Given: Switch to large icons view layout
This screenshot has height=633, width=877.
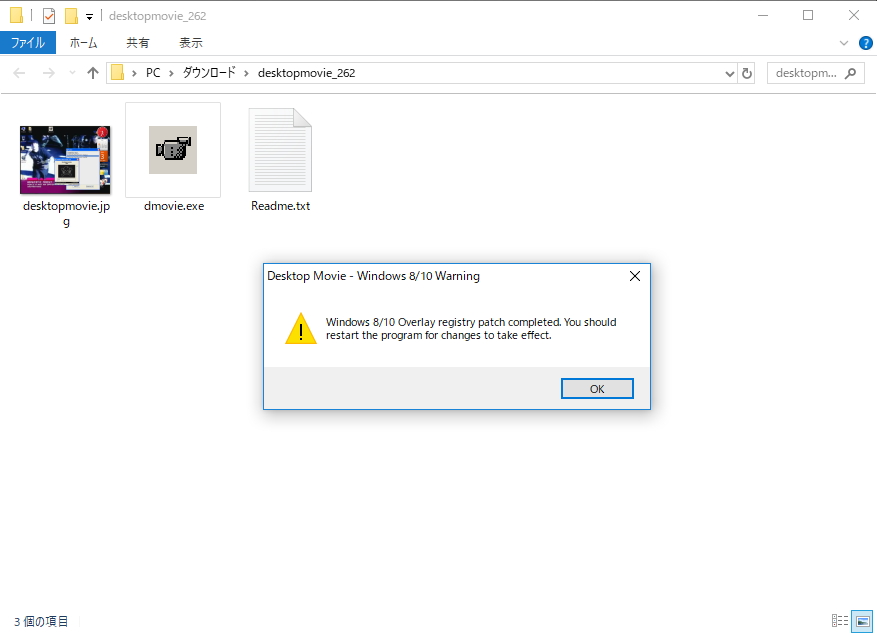Looking at the screenshot, I should pyautogui.click(x=862, y=621).
